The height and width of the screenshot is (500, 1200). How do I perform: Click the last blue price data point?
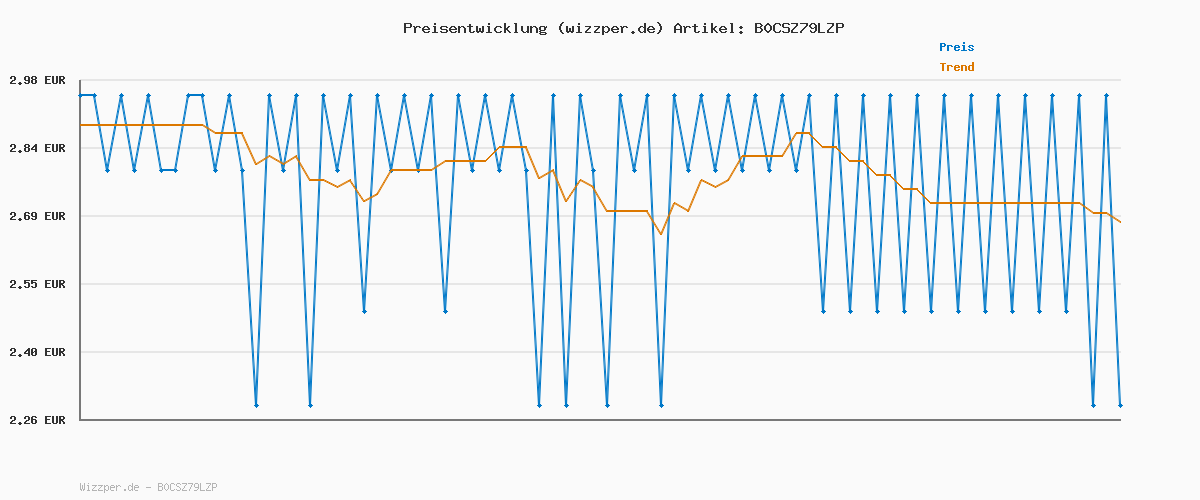point(1120,405)
